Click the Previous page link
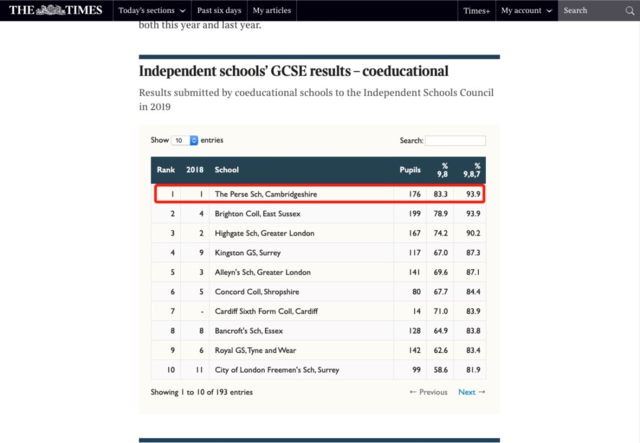The width and height of the screenshot is (640, 443). pos(429,392)
